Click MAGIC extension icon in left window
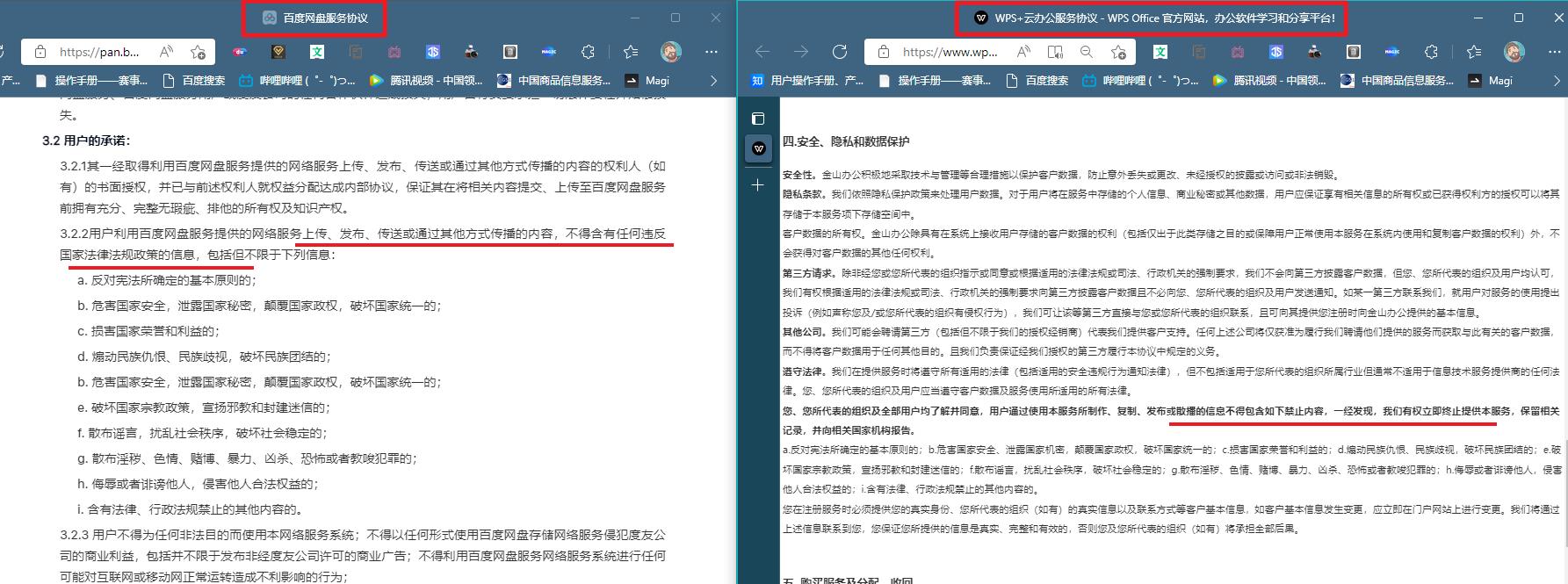Viewport: 1568px width, 584px height. click(x=549, y=52)
